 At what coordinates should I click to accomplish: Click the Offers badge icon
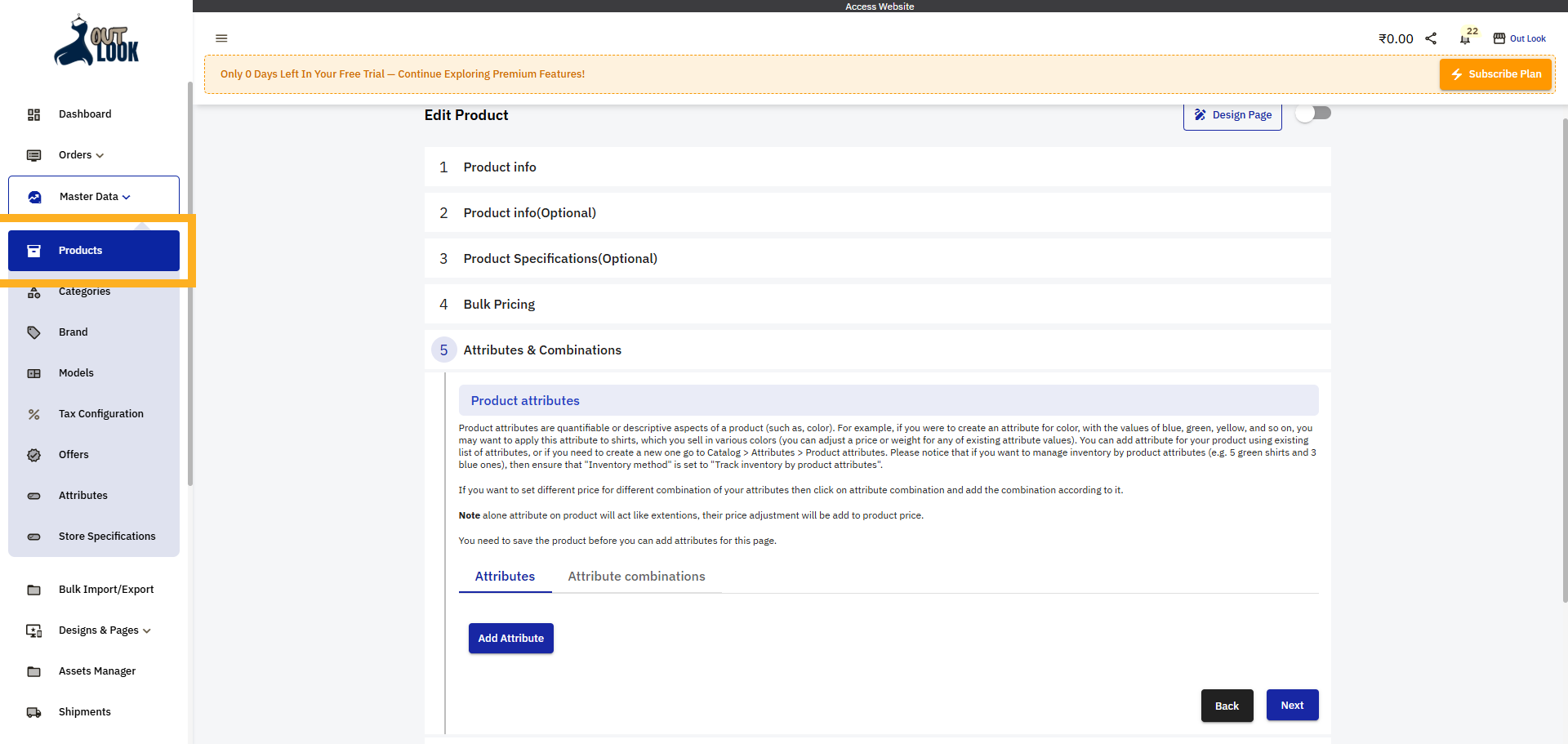(x=33, y=455)
